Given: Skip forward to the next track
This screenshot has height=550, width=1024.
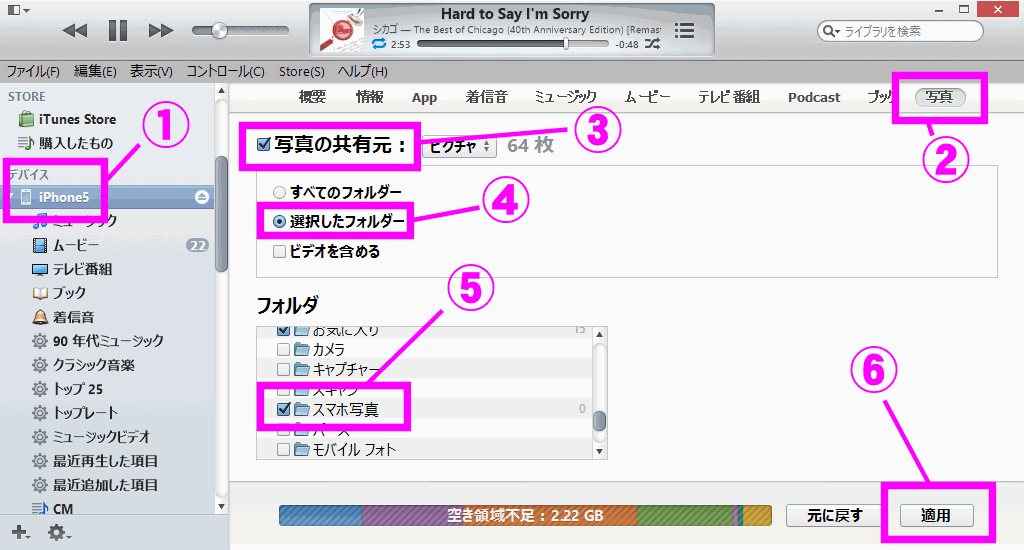Looking at the screenshot, I should [x=161, y=31].
